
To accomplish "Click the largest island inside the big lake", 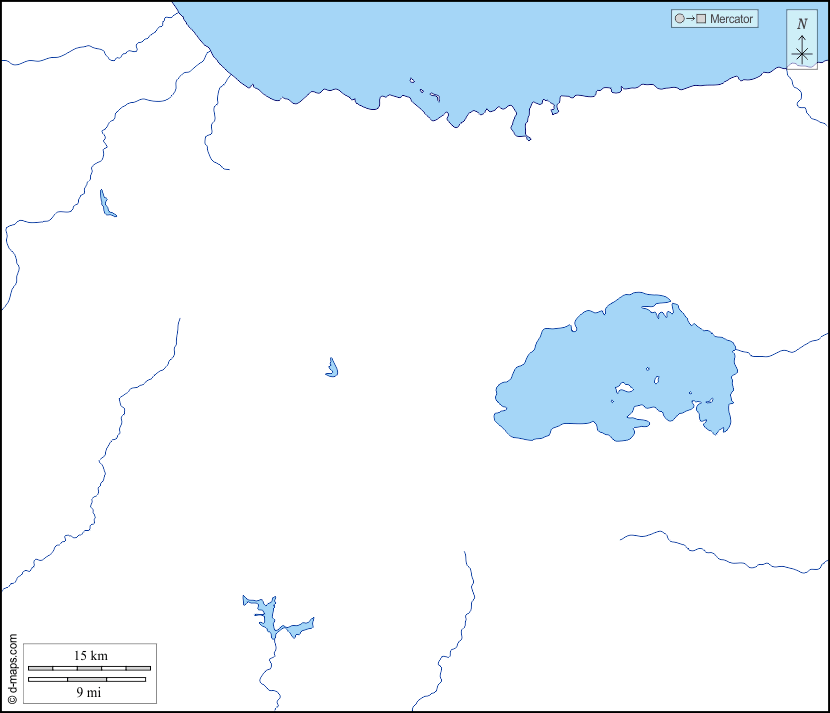I will pyautogui.click(x=625, y=388).
